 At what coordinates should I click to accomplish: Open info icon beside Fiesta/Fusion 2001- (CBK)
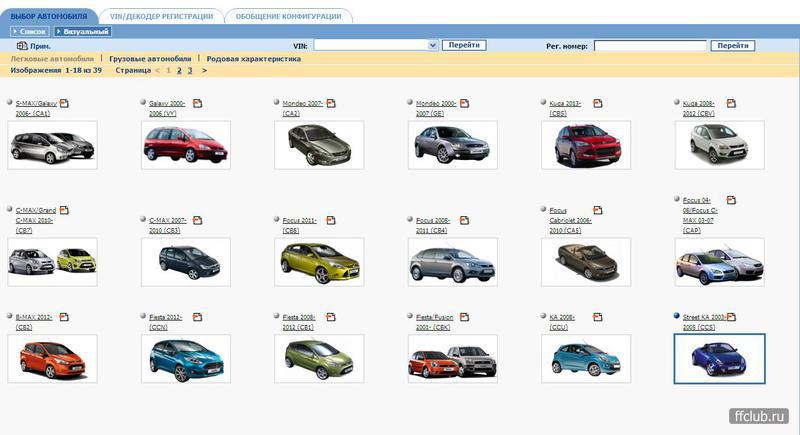(464, 317)
